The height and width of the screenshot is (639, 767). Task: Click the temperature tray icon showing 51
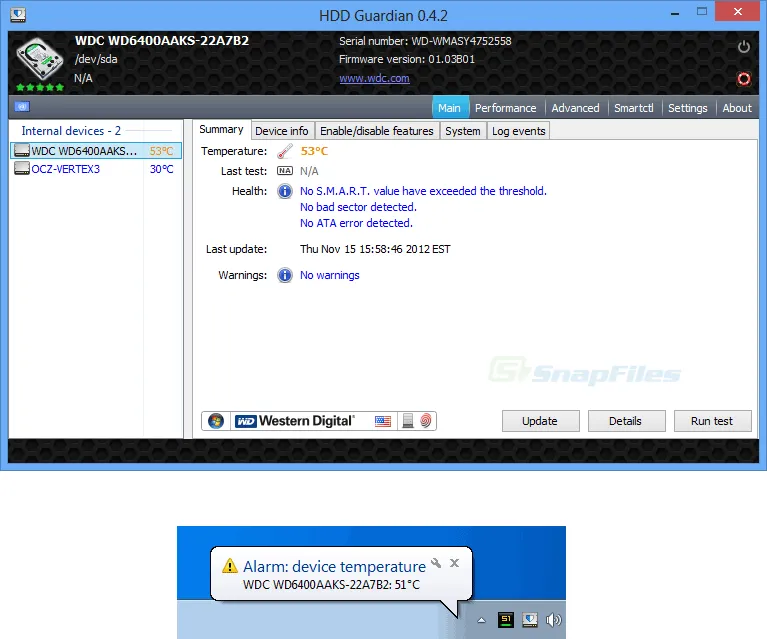pyautogui.click(x=507, y=620)
